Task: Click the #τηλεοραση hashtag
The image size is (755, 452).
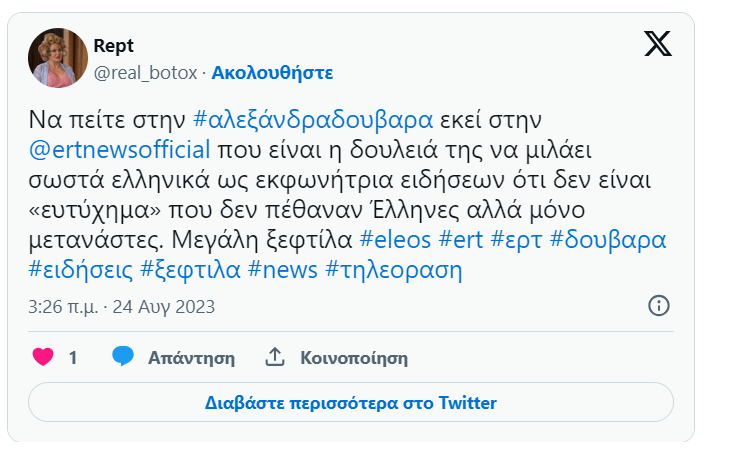Action: pos(394,270)
